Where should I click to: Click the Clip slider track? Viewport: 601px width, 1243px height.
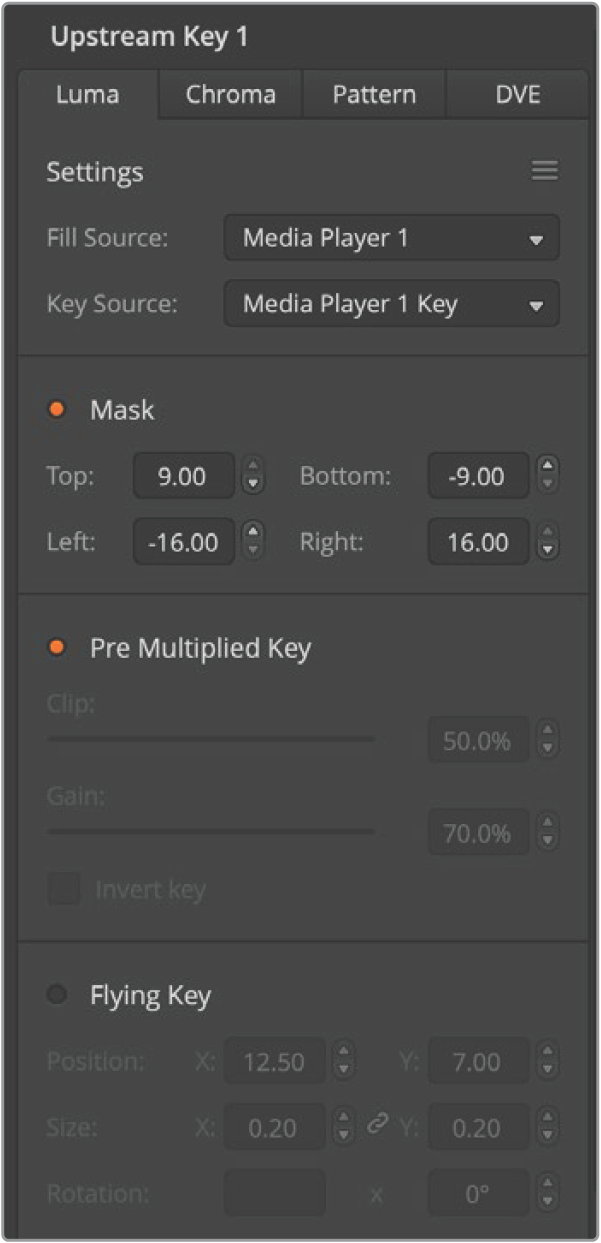tap(211, 739)
